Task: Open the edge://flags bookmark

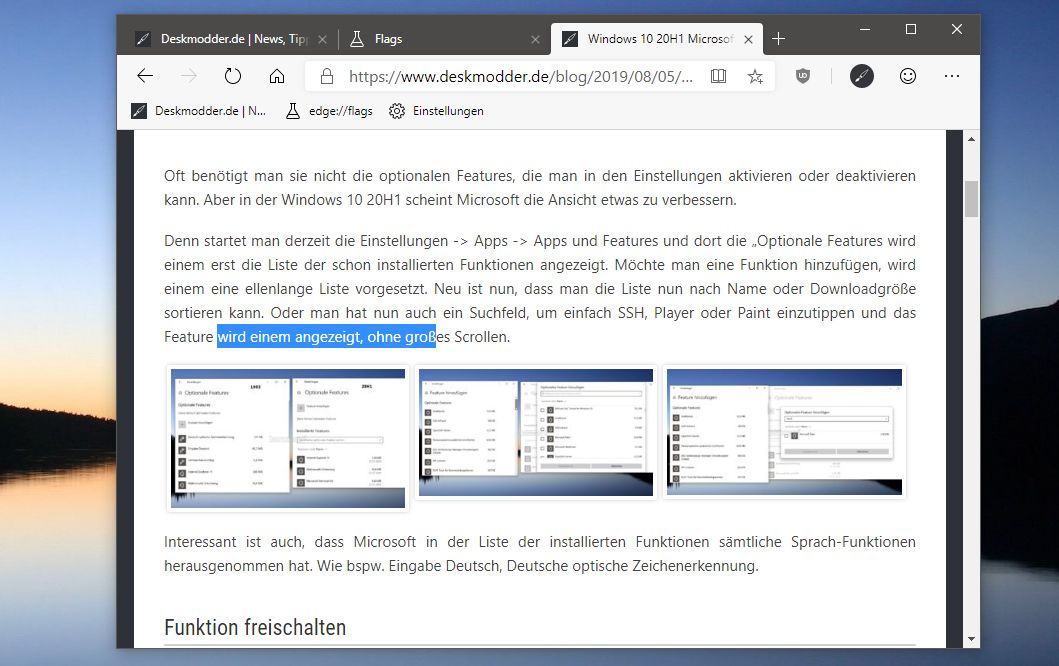Action: [329, 111]
